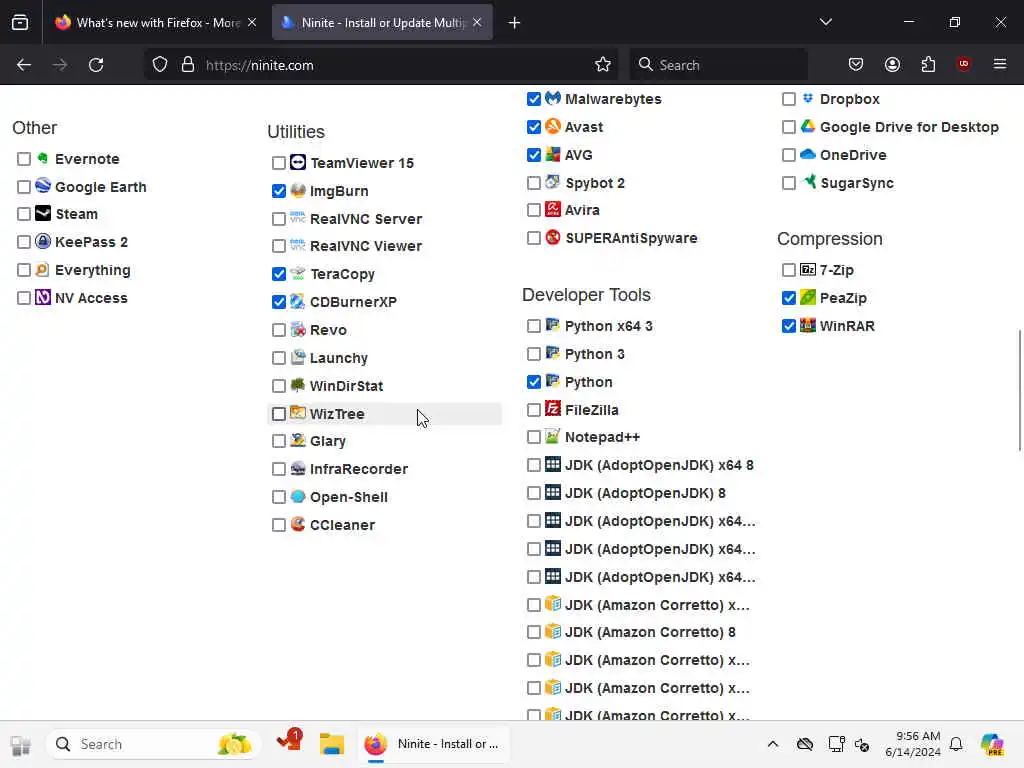Click the 7-Zip icon
This screenshot has height=768, width=1024.
pyautogui.click(x=808, y=269)
